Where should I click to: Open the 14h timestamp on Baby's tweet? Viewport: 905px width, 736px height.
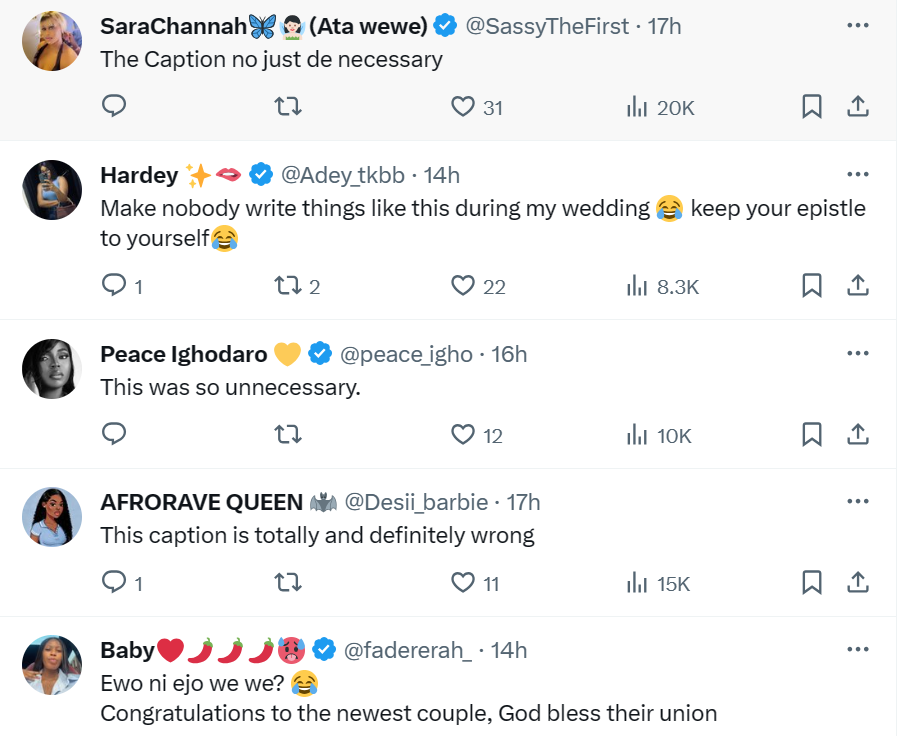(508, 650)
